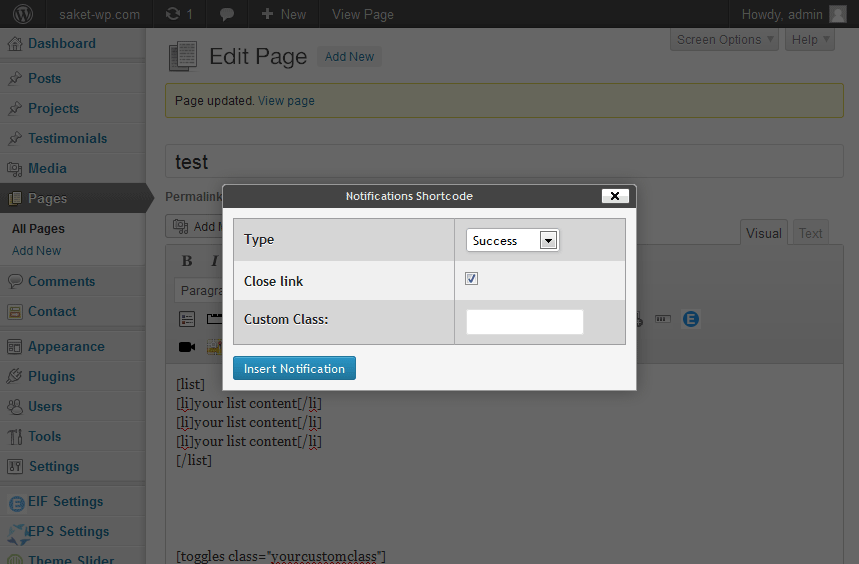Open the updates refresh icon
Screen dimensions: 859x564
click(x=173, y=14)
